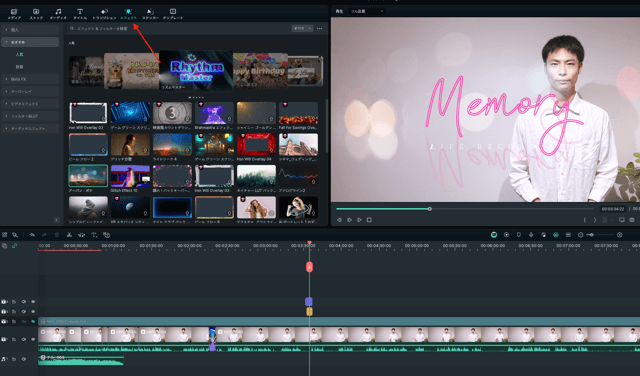Screen dimensions: 640x376
Task: Expand the 個人 sidebar category
Action: [x=30, y=30]
